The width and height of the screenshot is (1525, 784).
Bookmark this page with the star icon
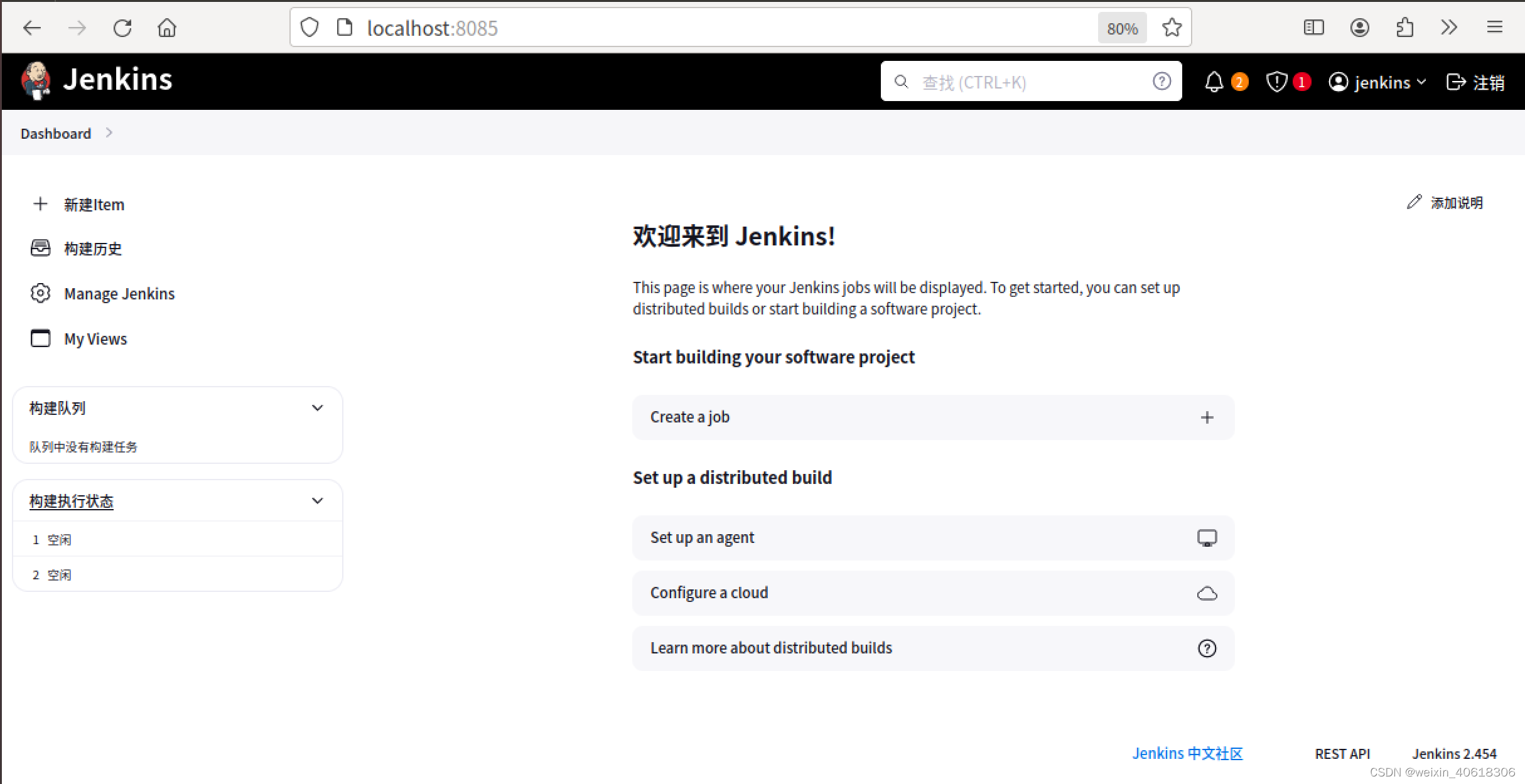pyautogui.click(x=1172, y=28)
